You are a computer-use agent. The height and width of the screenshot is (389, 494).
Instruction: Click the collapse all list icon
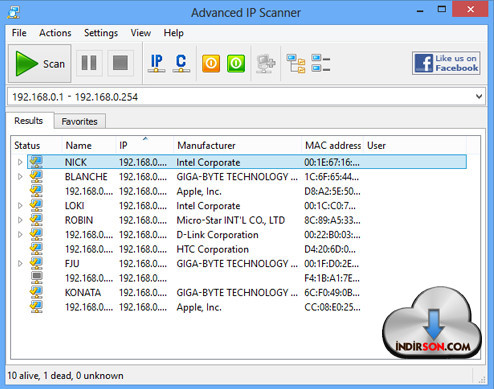pos(321,63)
